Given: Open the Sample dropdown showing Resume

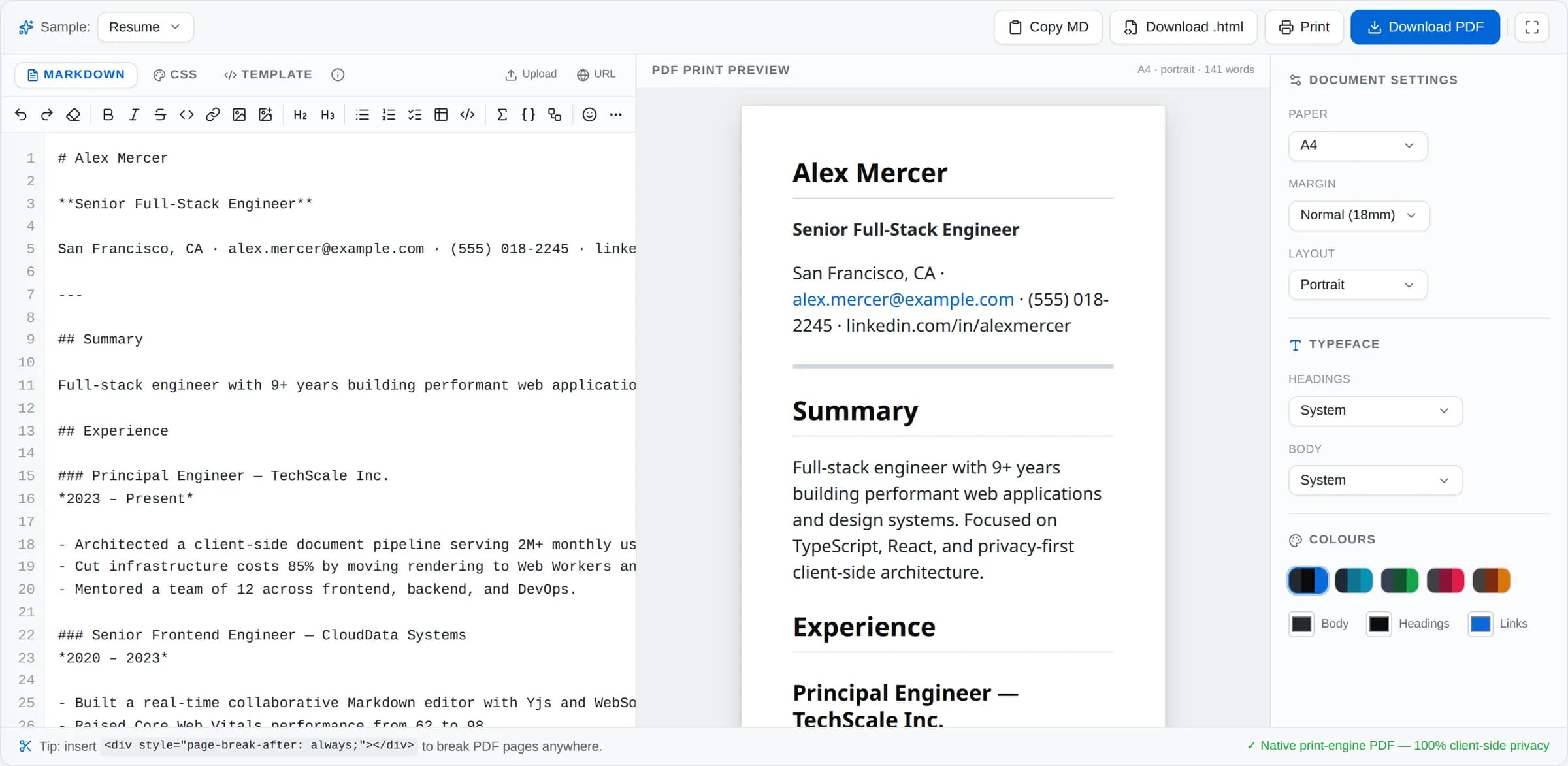Looking at the screenshot, I should [x=145, y=27].
